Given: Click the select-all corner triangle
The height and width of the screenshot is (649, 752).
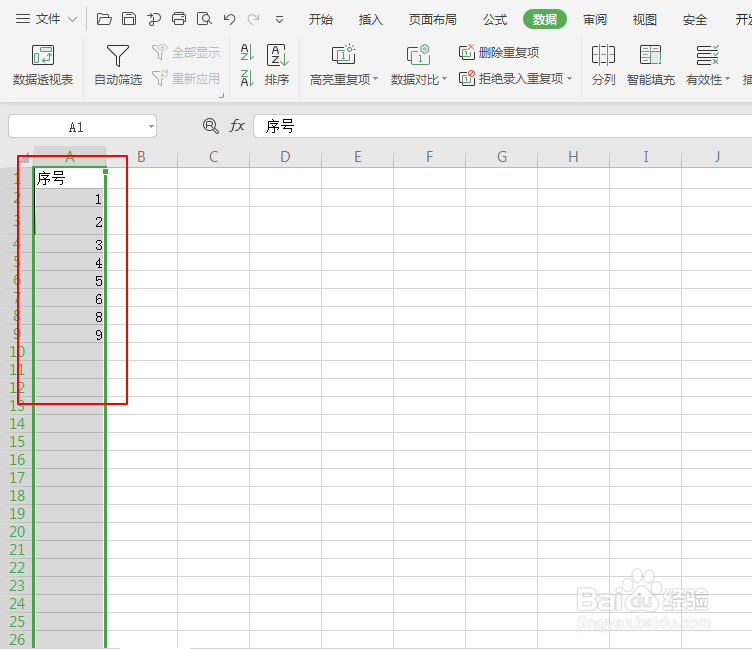Looking at the screenshot, I should click(24, 157).
